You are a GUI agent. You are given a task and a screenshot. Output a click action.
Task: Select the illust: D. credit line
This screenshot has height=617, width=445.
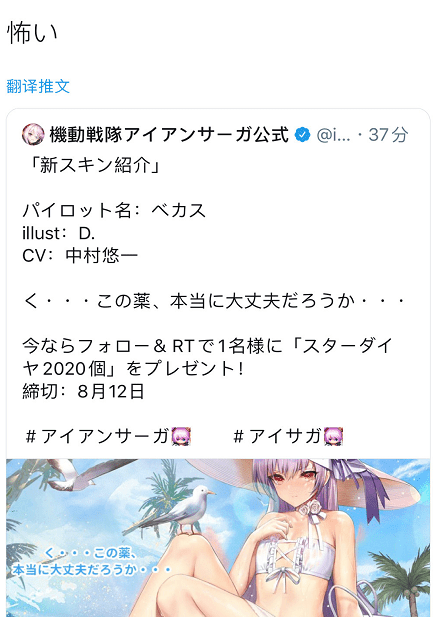[x=59, y=233]
